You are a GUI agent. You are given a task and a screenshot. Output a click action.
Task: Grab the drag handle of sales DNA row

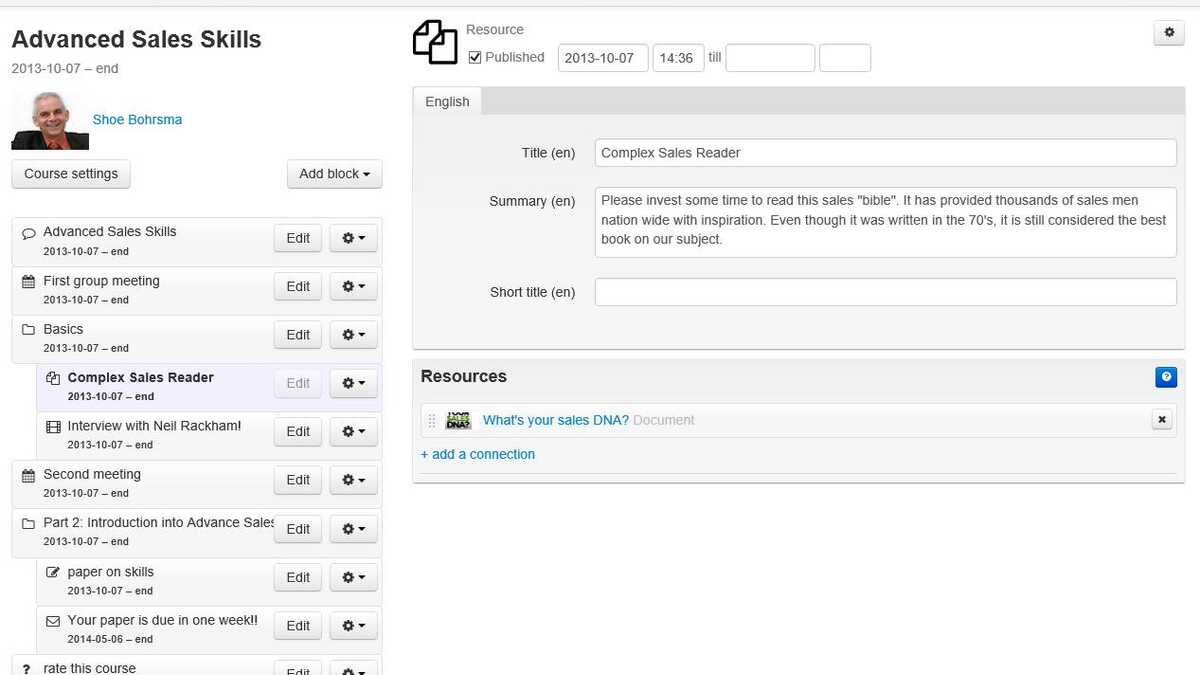tap(432, 421)
